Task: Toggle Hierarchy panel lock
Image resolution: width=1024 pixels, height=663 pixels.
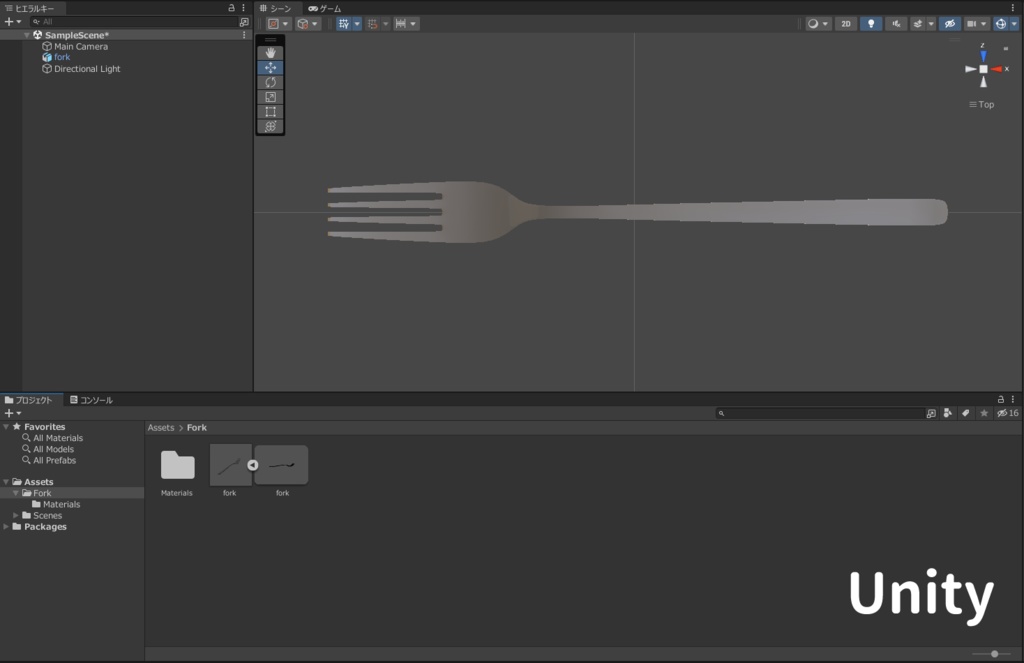Action: [231, 8]
